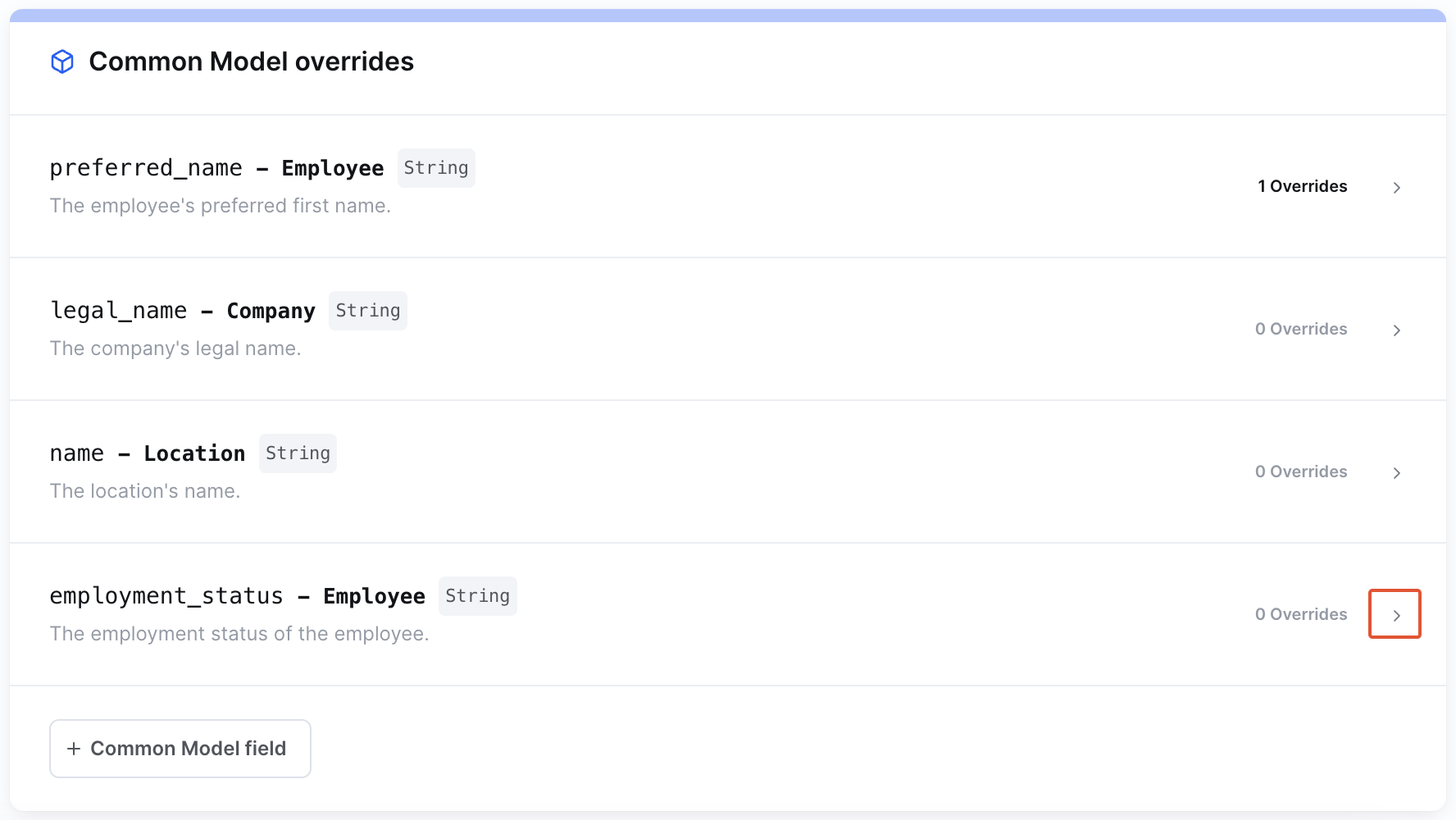The image size is (1456, 820).
Task: Select the legal_name – Company field title
Action: pyautogui.click(x=182, y=311)
